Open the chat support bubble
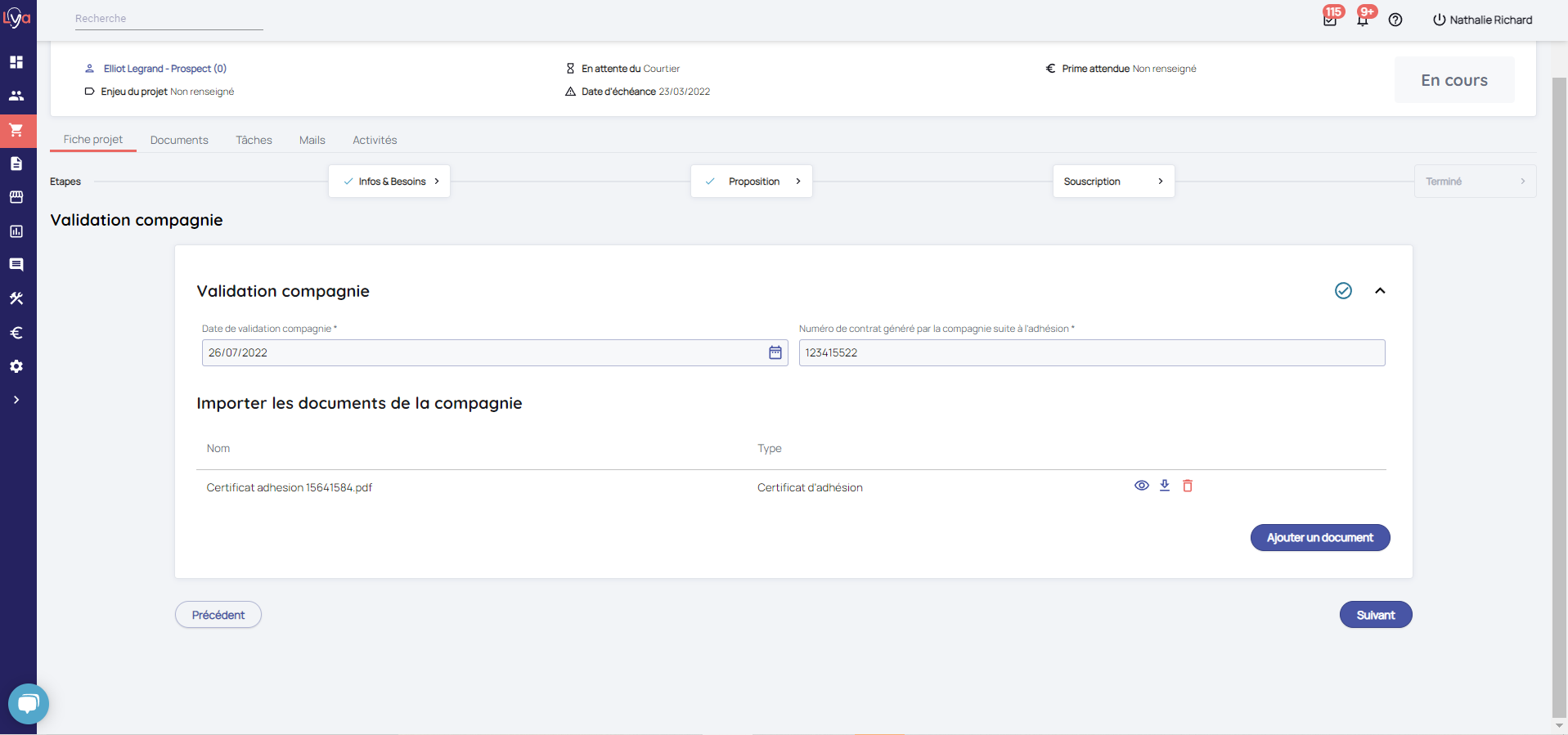1568x735 pixels. [x=29, y=703]
